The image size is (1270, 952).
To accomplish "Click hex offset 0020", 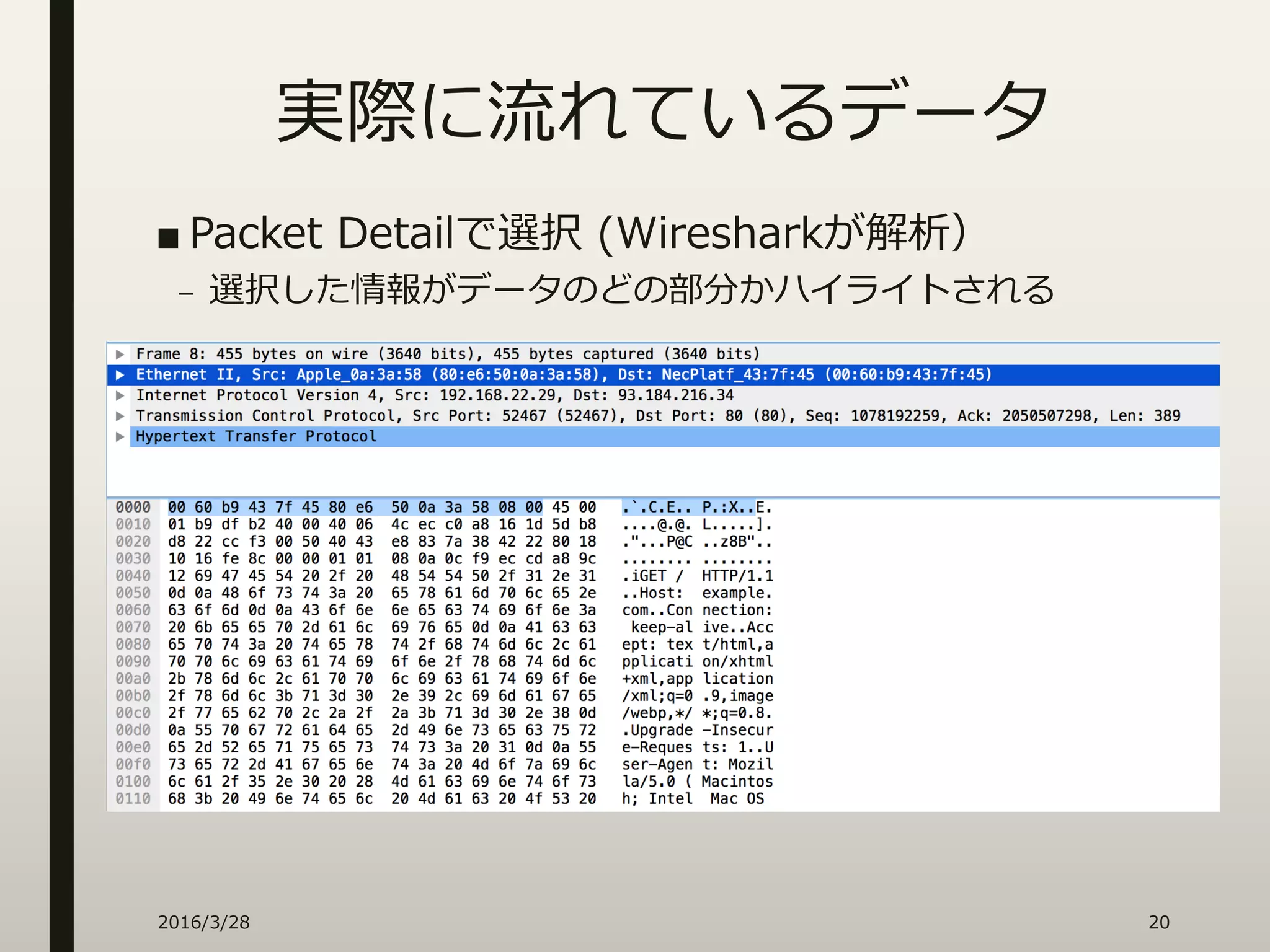I will tap(133, 542).
